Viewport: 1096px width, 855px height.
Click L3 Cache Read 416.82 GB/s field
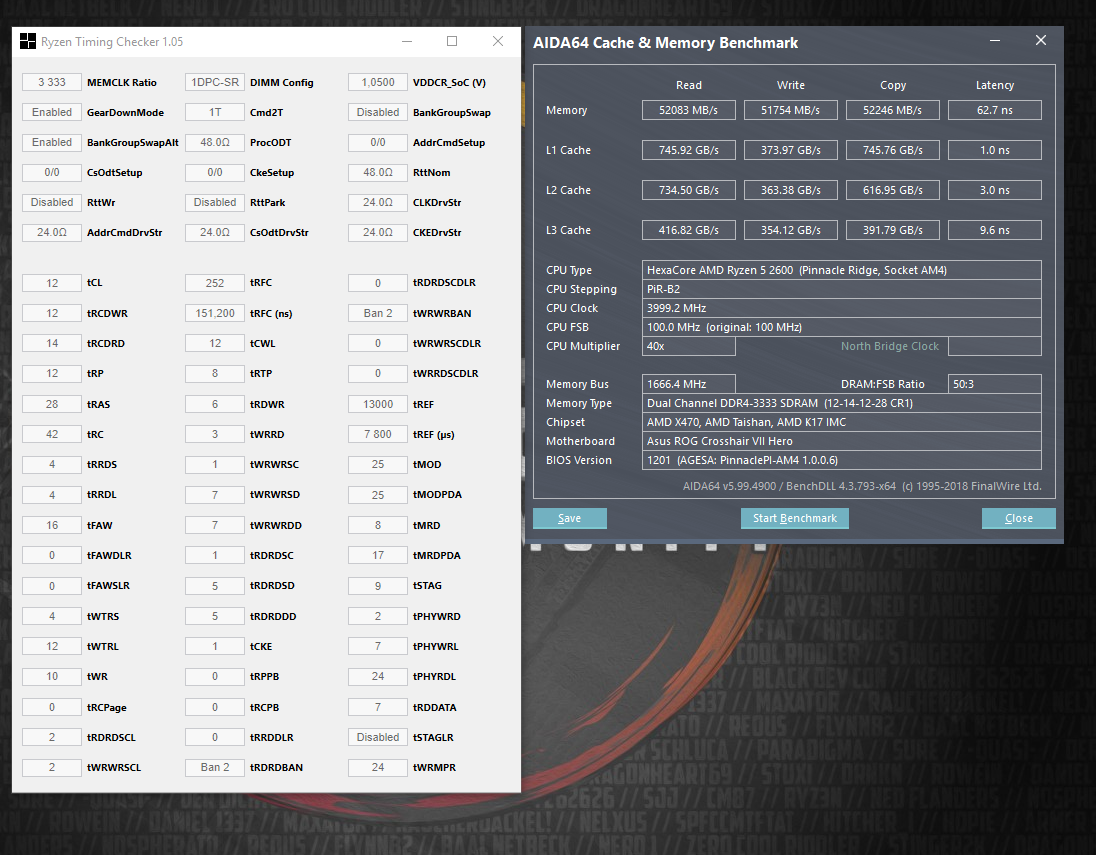point(688,230)
